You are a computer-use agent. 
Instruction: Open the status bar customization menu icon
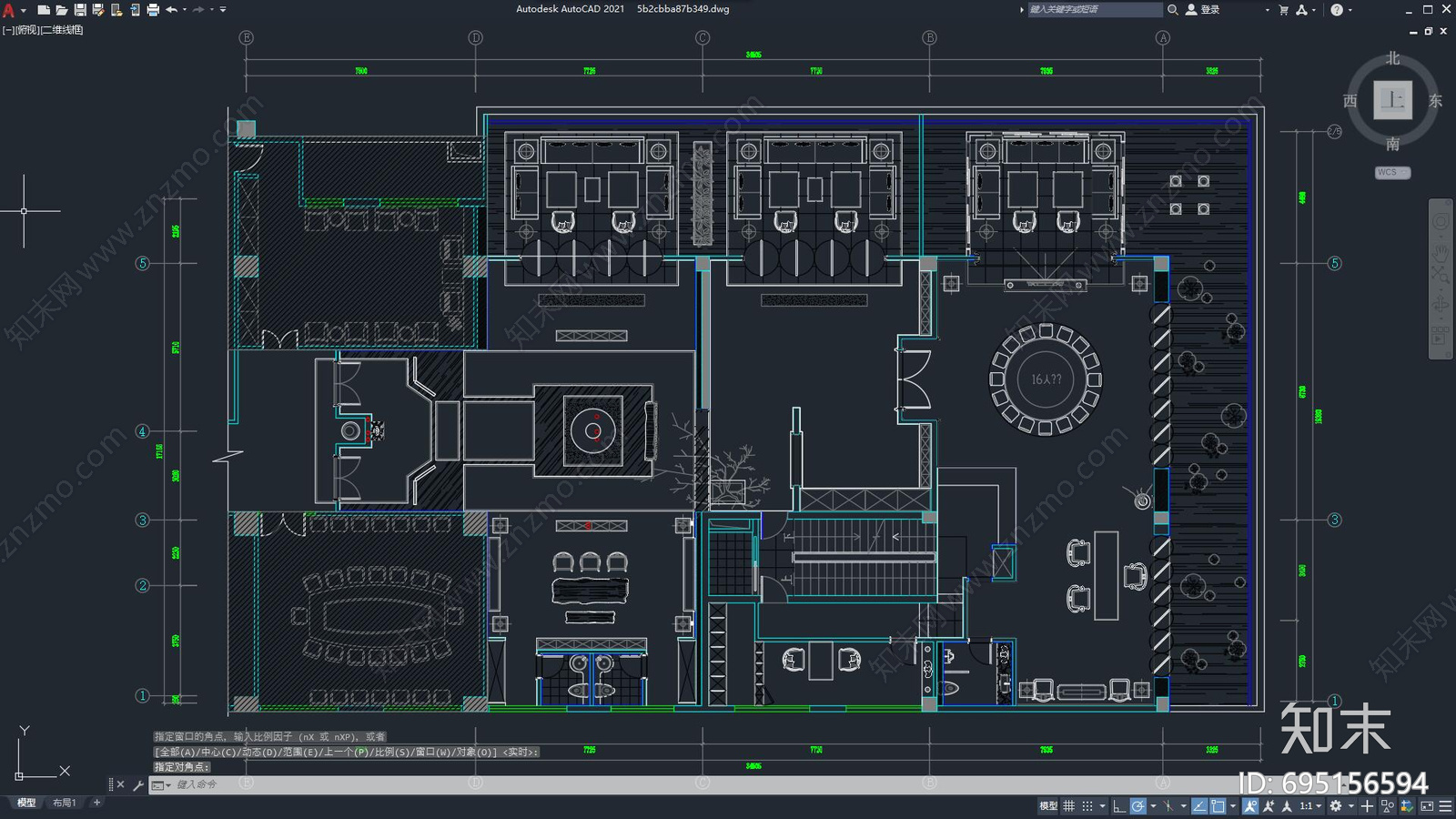1445,806
